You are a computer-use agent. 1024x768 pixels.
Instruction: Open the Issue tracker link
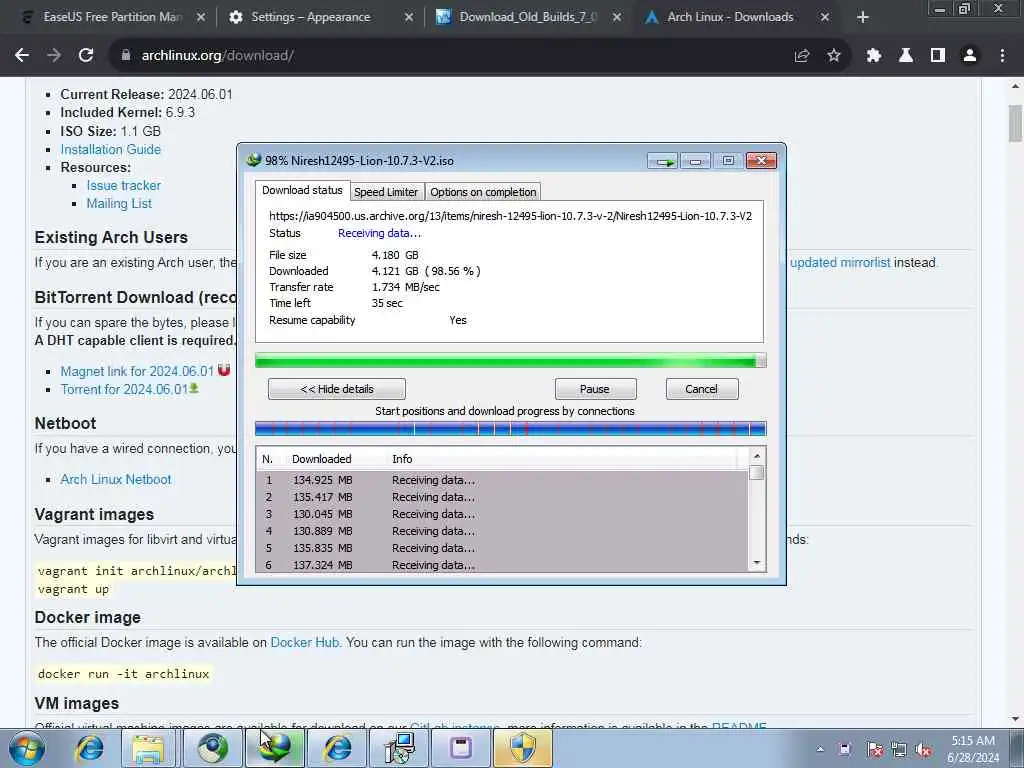click(123, 185)
